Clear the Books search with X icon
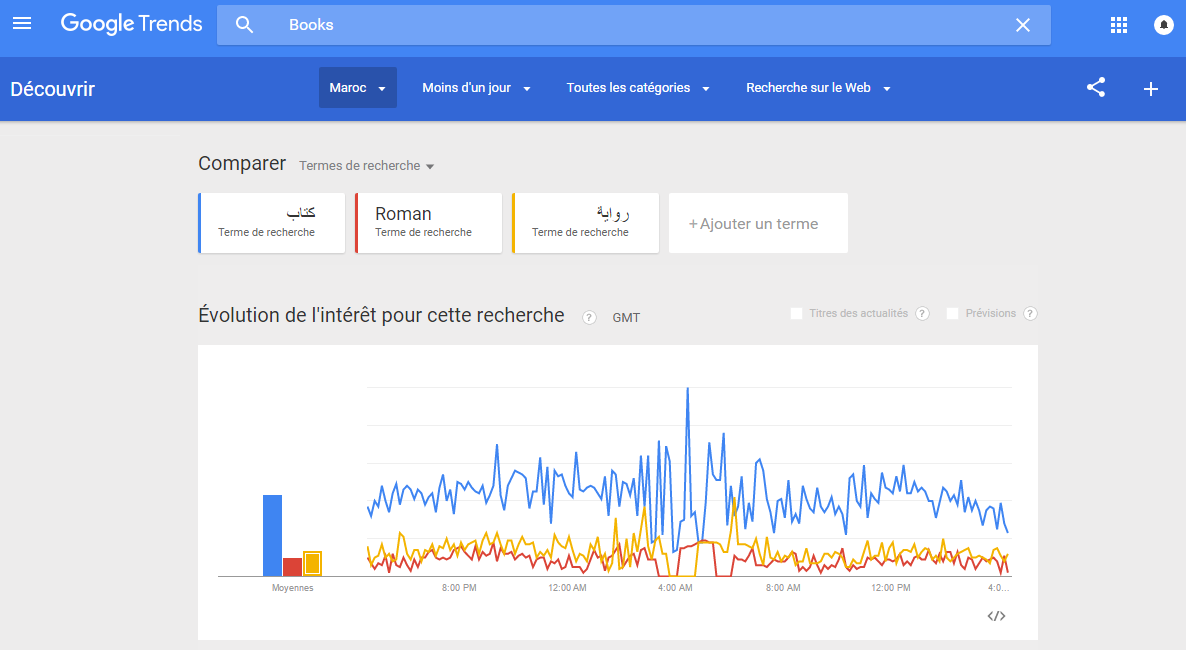 1023,25
